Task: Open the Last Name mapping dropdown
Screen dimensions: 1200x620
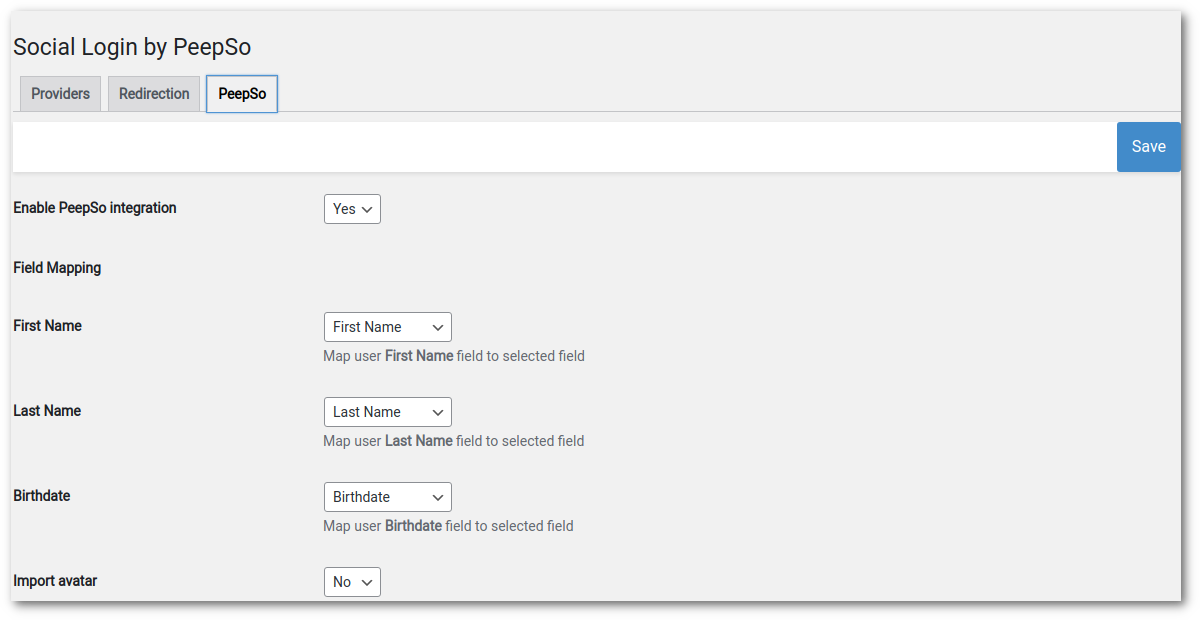Action: coord(388,412)
